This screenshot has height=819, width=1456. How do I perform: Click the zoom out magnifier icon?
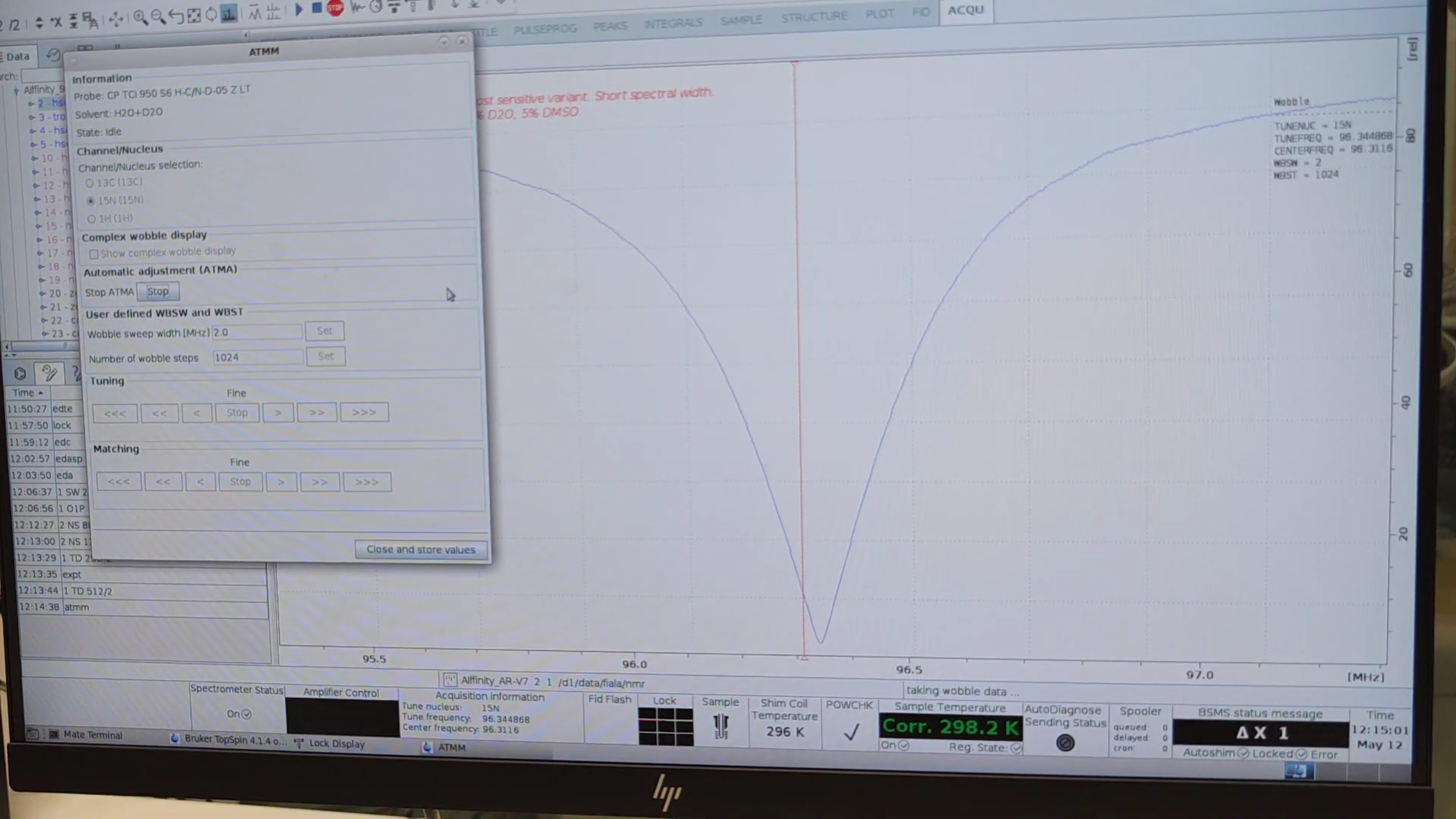point(158,17)
